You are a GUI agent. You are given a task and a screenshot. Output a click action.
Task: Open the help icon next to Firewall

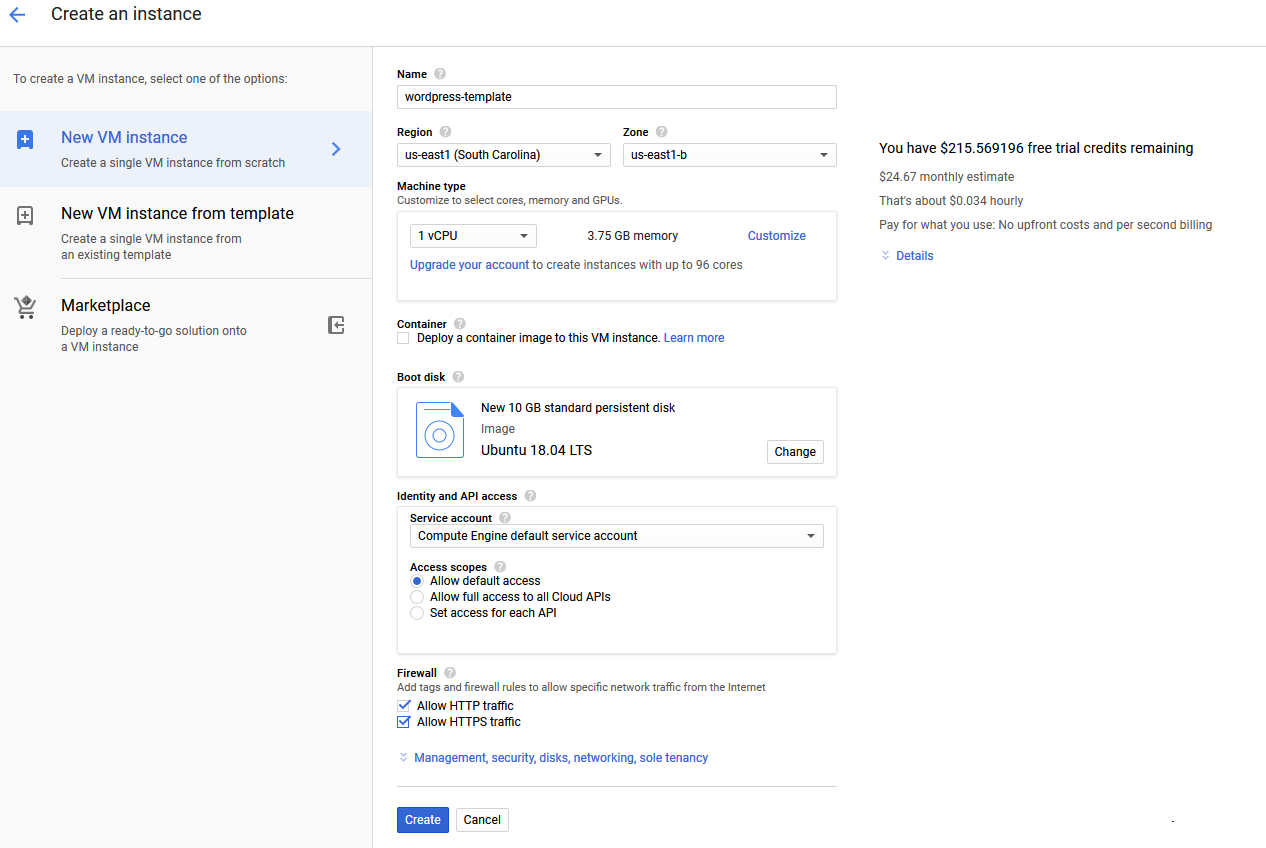point(450,673)
